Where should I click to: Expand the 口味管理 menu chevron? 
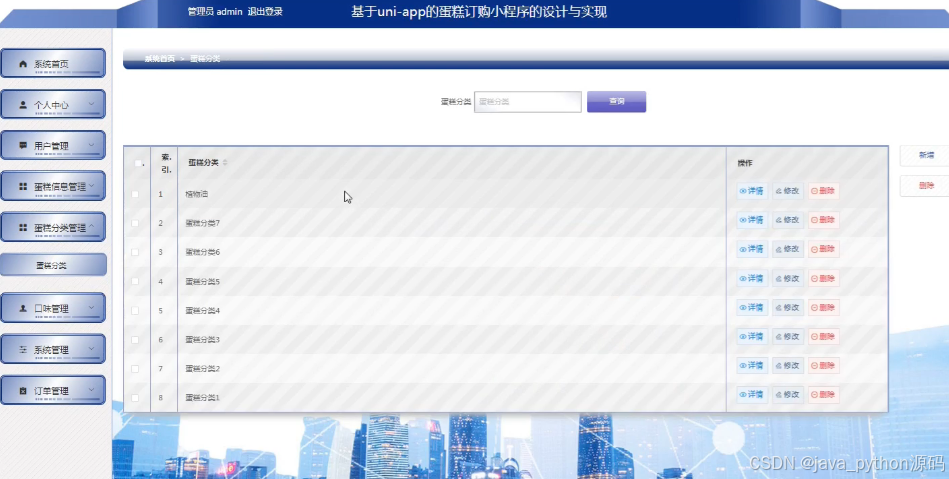[x=91, y=308]
